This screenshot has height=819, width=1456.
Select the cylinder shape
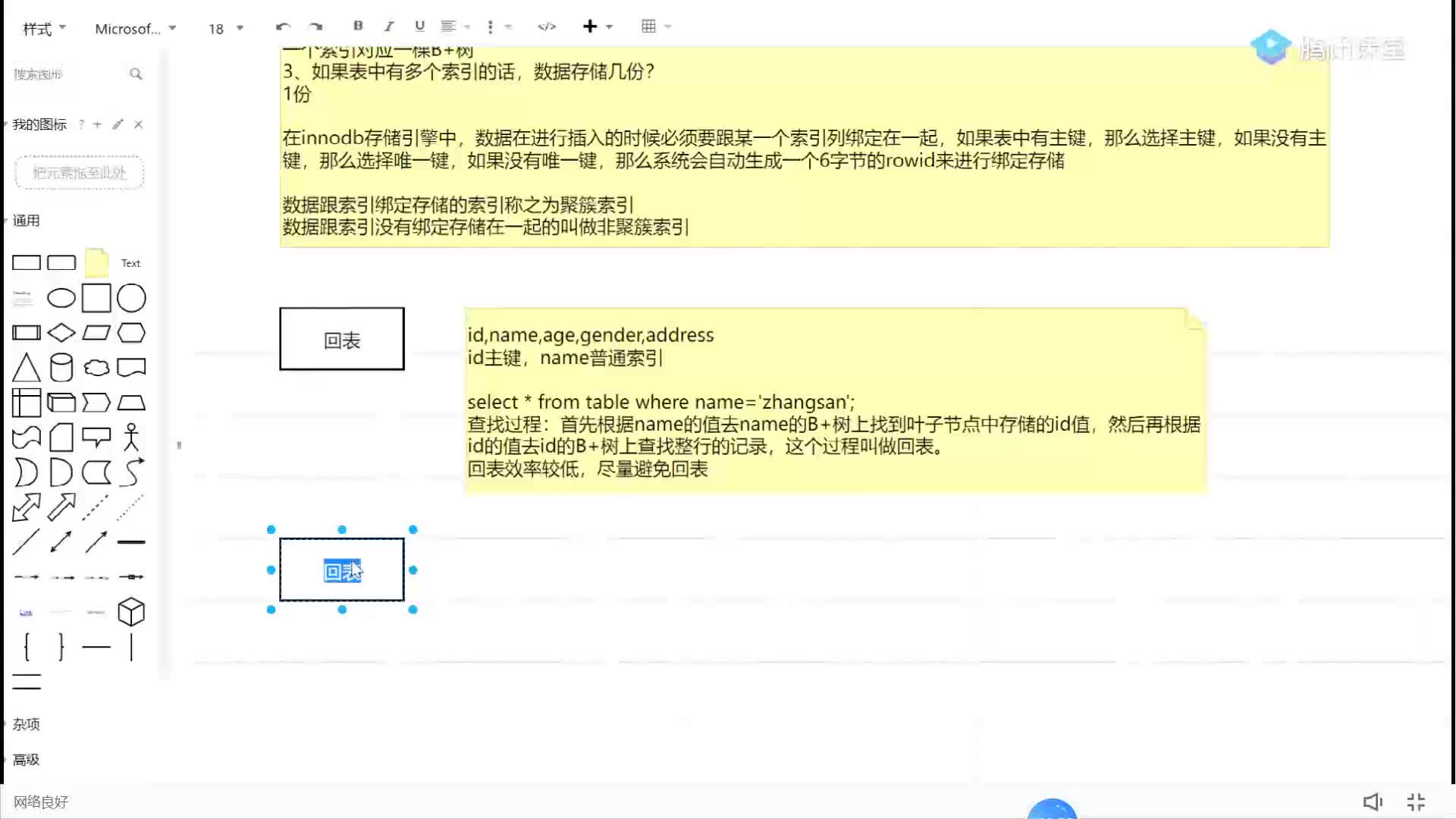click(61, 368)
